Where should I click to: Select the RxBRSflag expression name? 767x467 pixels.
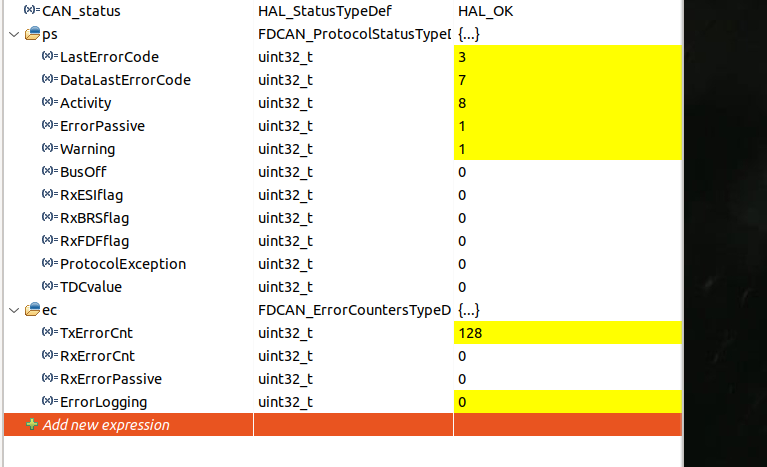94,218
